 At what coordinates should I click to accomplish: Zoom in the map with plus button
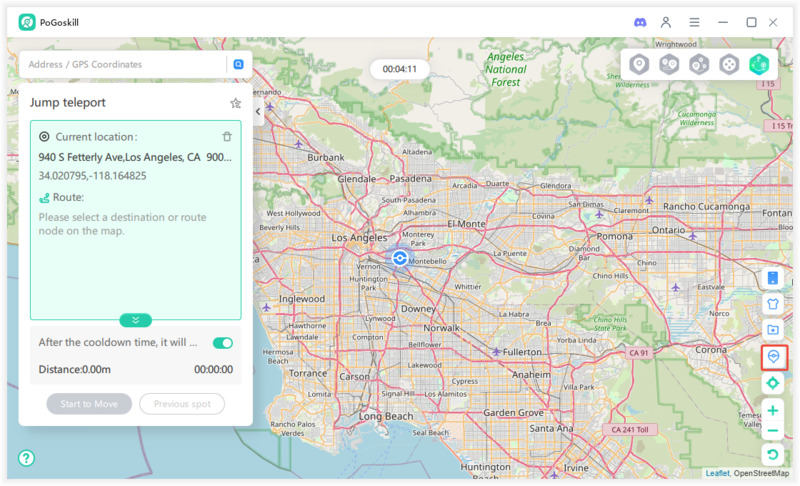[x=773, y=410]
